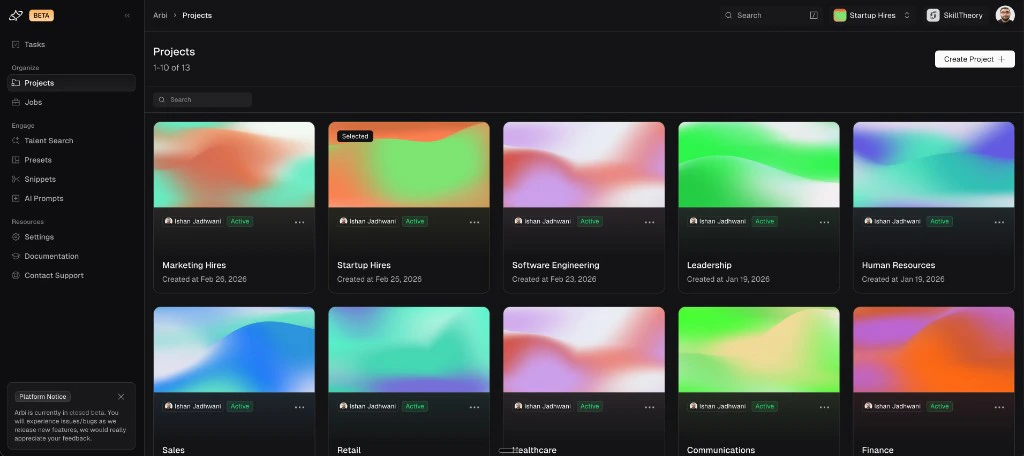Viewport: 1024px width, 456px height.
Task: Open the Startup Hires project thumbnail
Action: [x=409, y=165]
